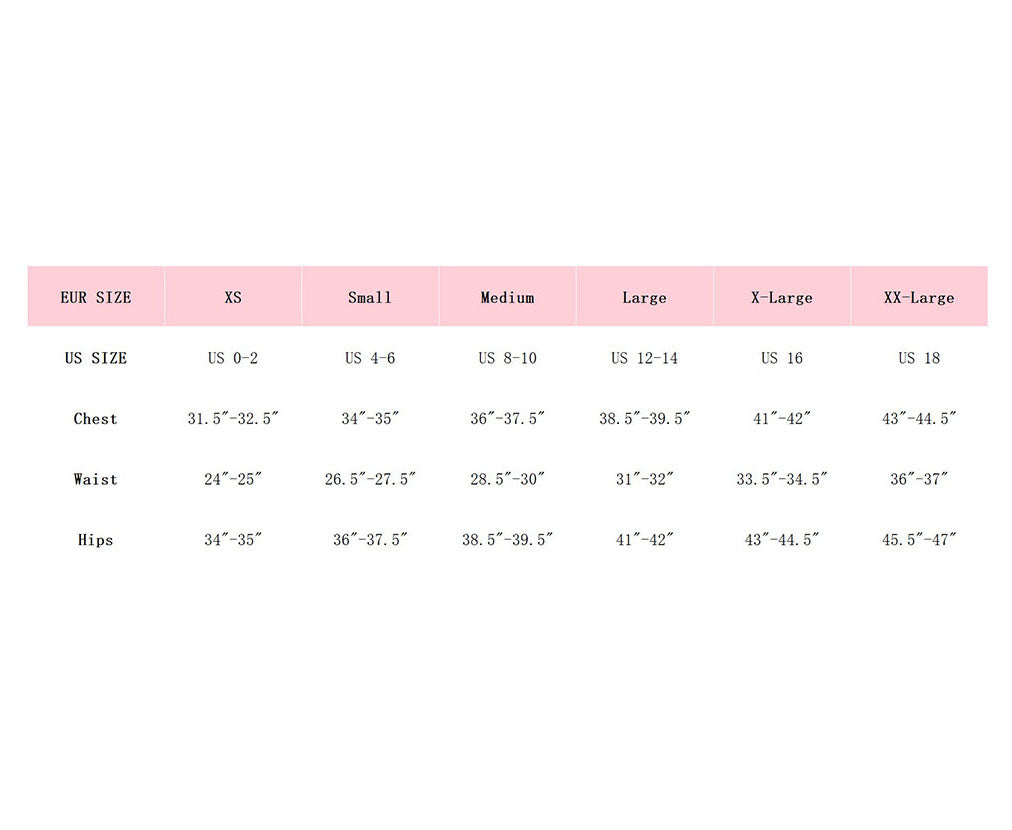Click the XS chest measurement 31.5″-32.5″

233,419
